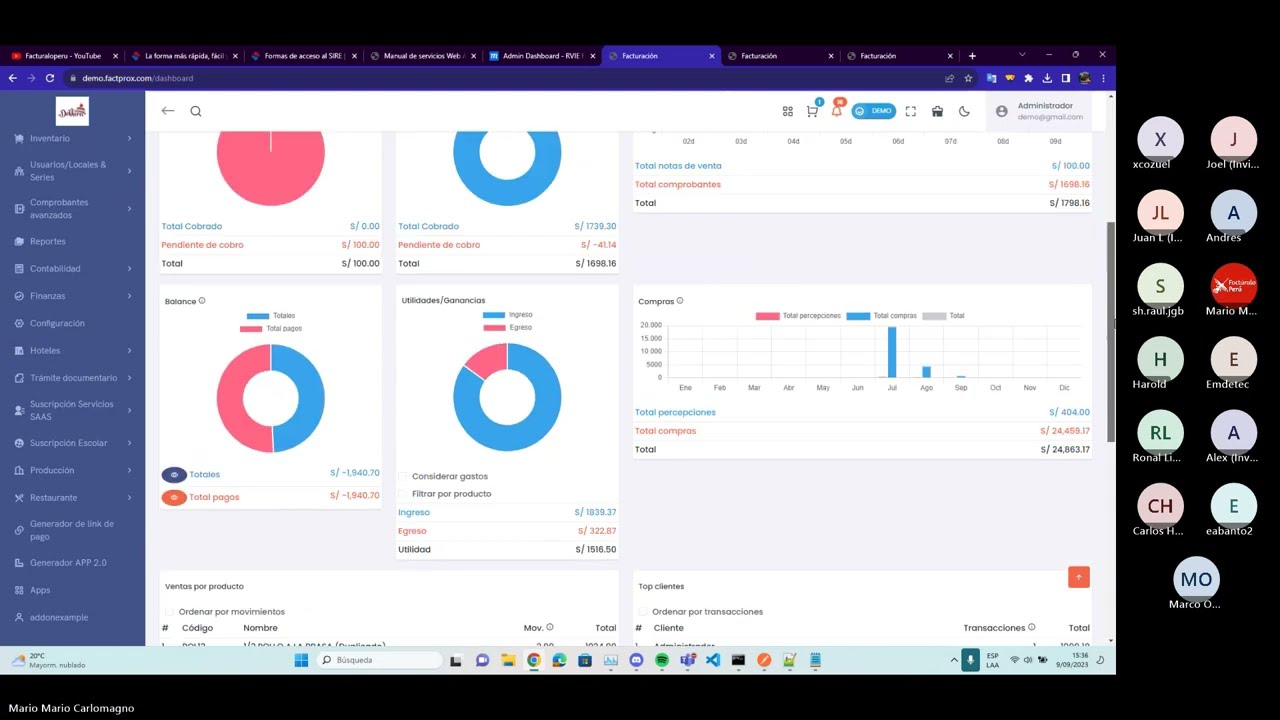
Task: Click the company logo in the sidebar
Action: [x=72, y=111]
